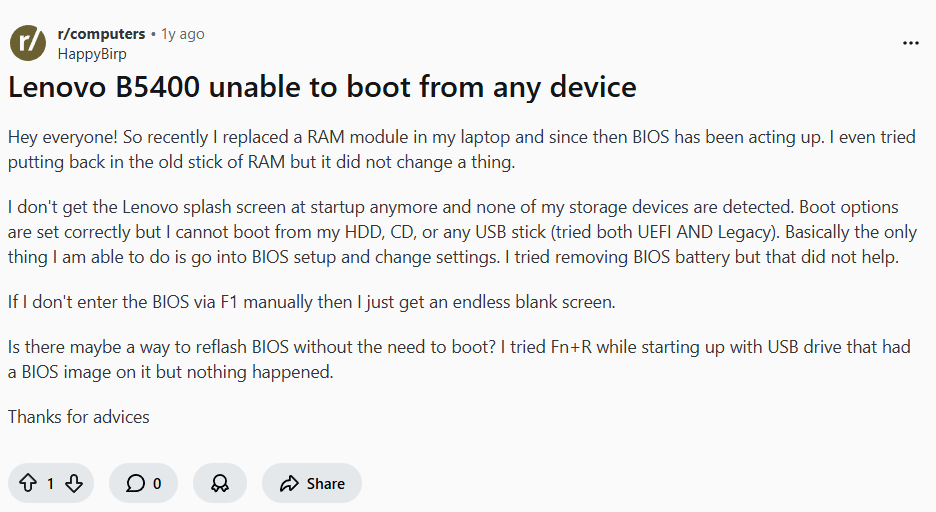
Task: Upvote the Lenovo B5400 post
Action: click(27, 484)
